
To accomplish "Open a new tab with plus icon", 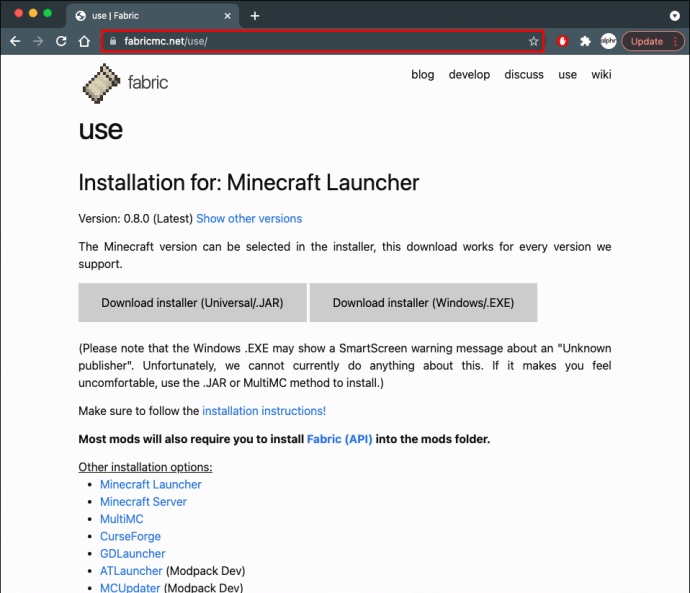I will coord(255,16).
